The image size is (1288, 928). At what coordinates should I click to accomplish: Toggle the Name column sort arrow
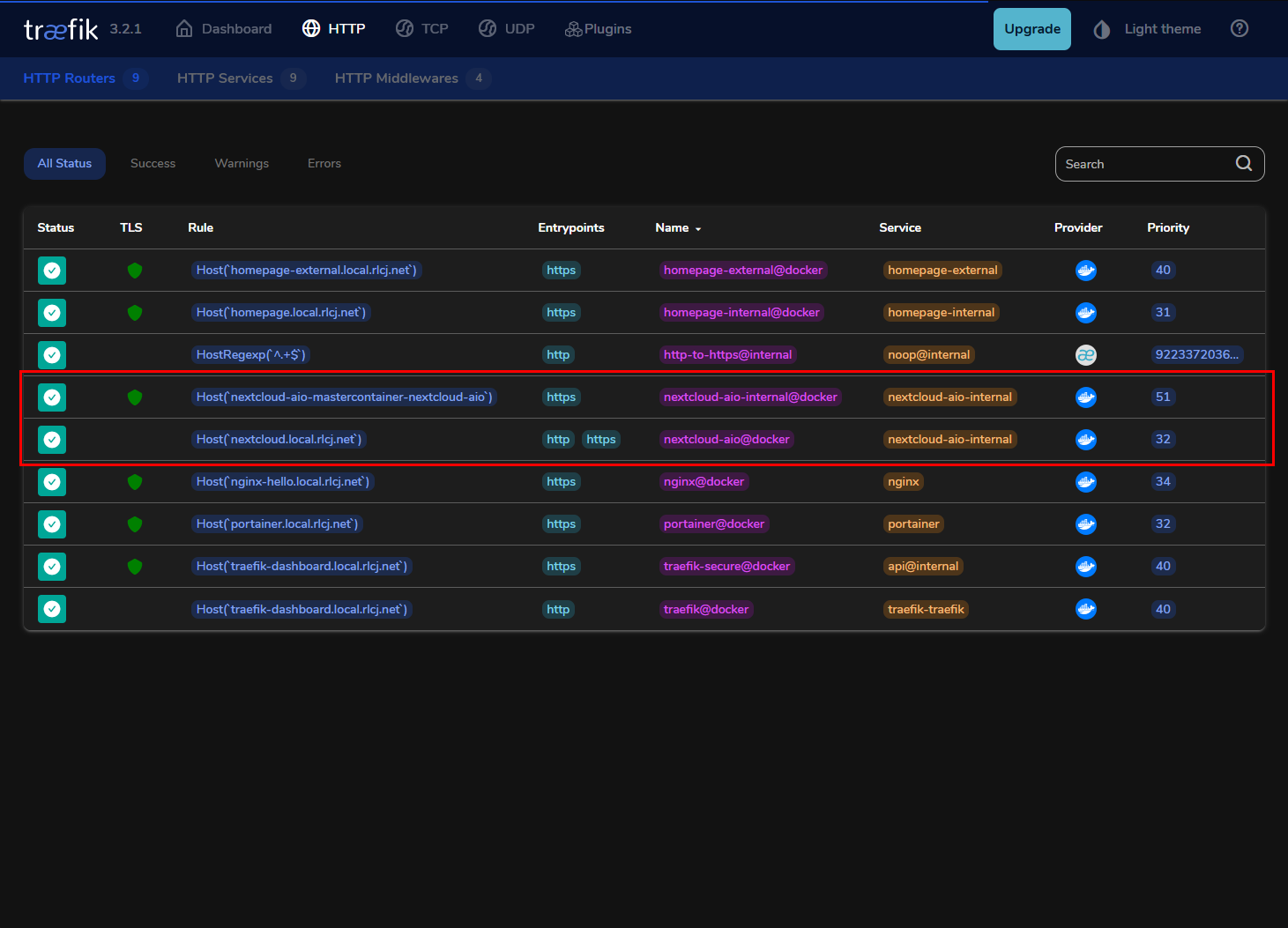click(x=696, y=227)
